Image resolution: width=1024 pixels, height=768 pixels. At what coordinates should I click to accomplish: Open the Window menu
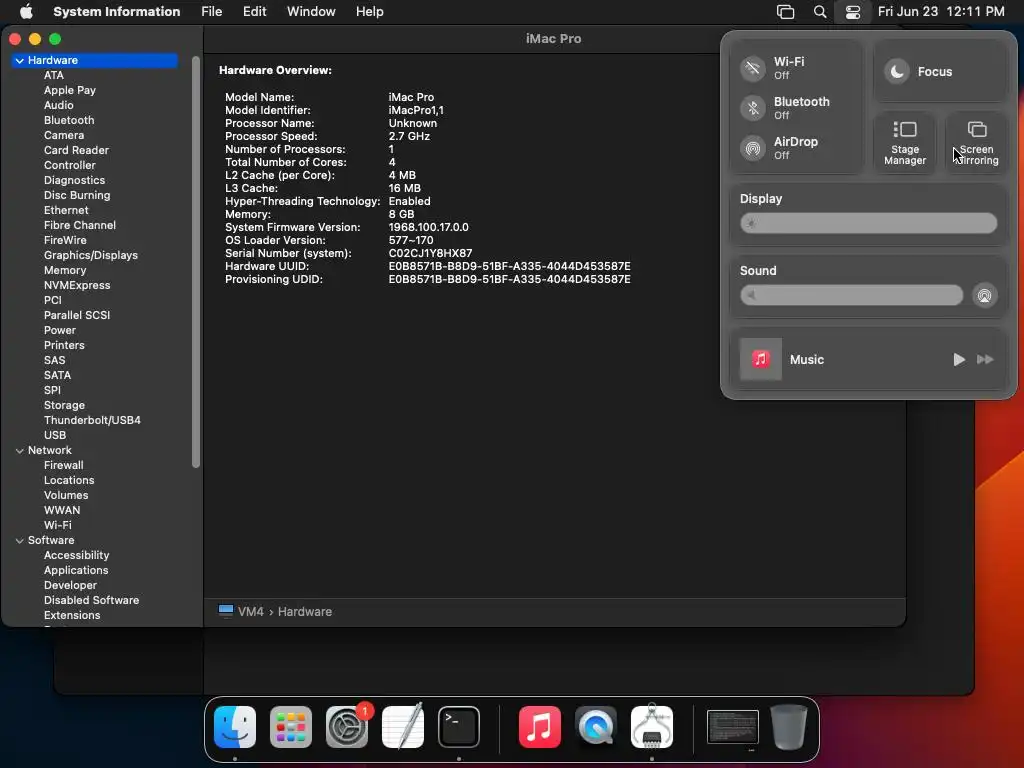[x=311, y=12]
